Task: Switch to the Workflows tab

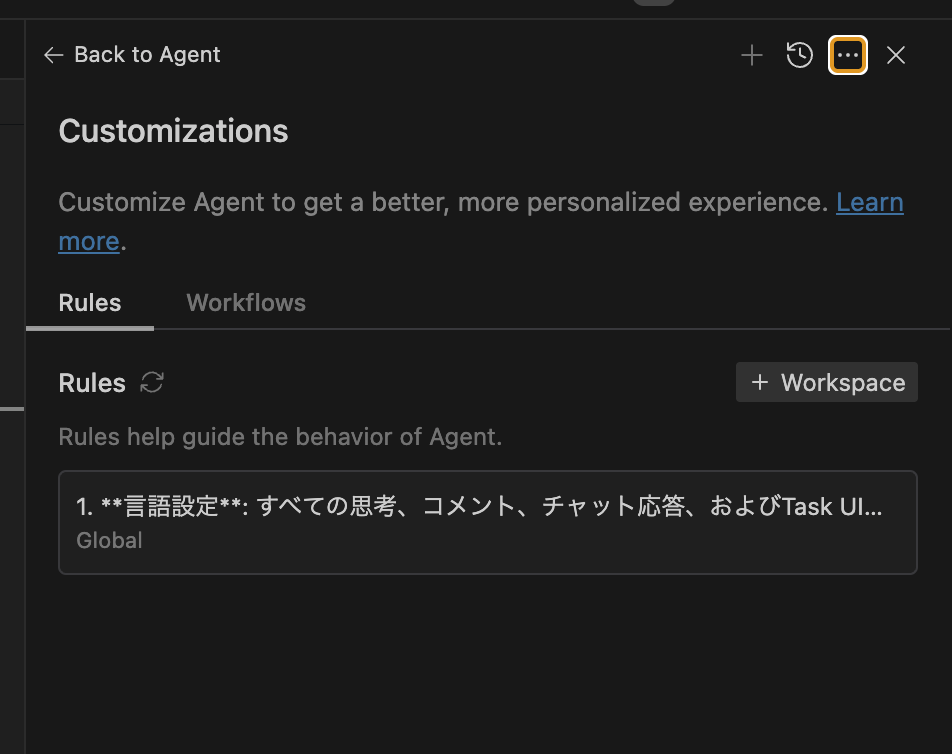Action: (245, 303)
